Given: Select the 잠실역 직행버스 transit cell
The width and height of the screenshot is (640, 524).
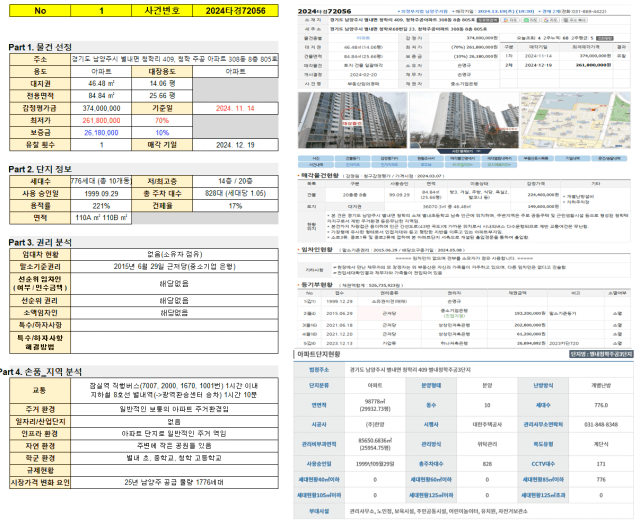Looking at the screenshot, I should pyautogui.click(x=175, y=391).
